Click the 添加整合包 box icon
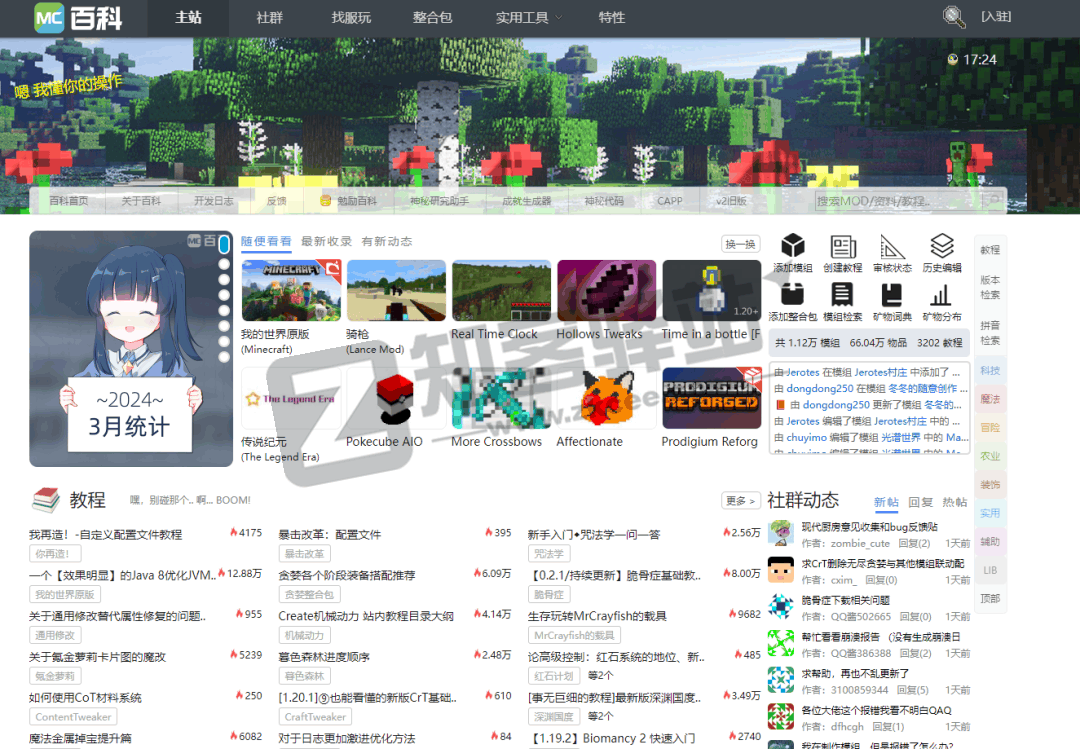Image resolution: width=1080 pixels, height=749 pixels. pos(793,295)
